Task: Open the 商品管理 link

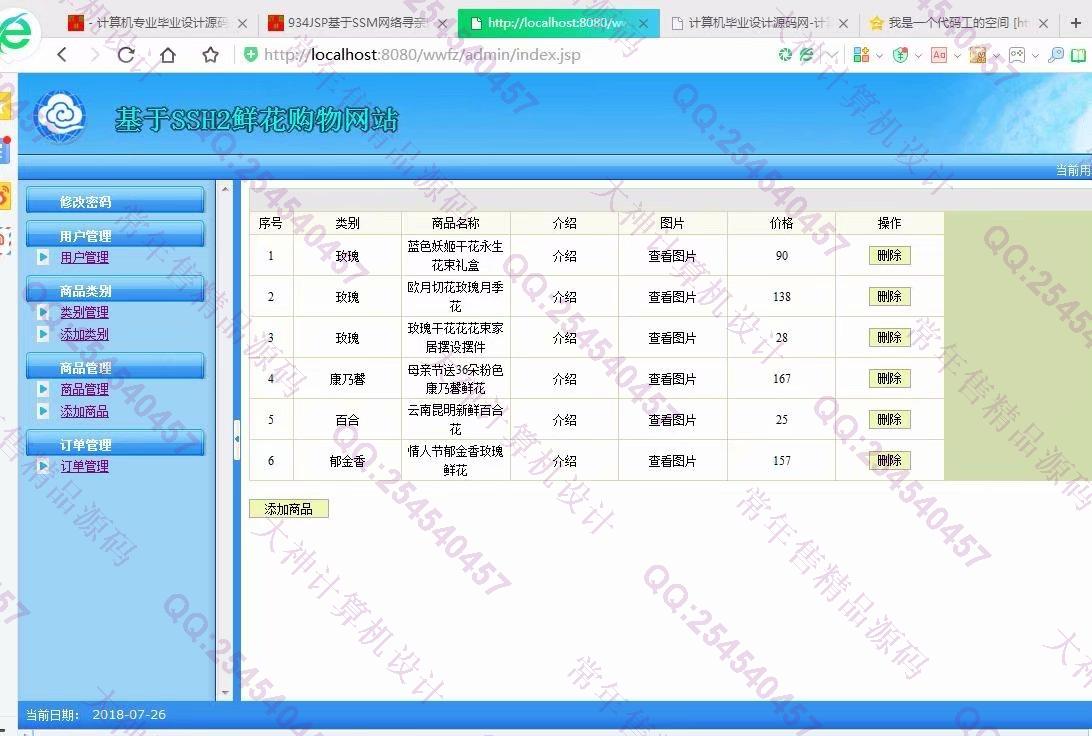Action: click(x=84, y=389)
